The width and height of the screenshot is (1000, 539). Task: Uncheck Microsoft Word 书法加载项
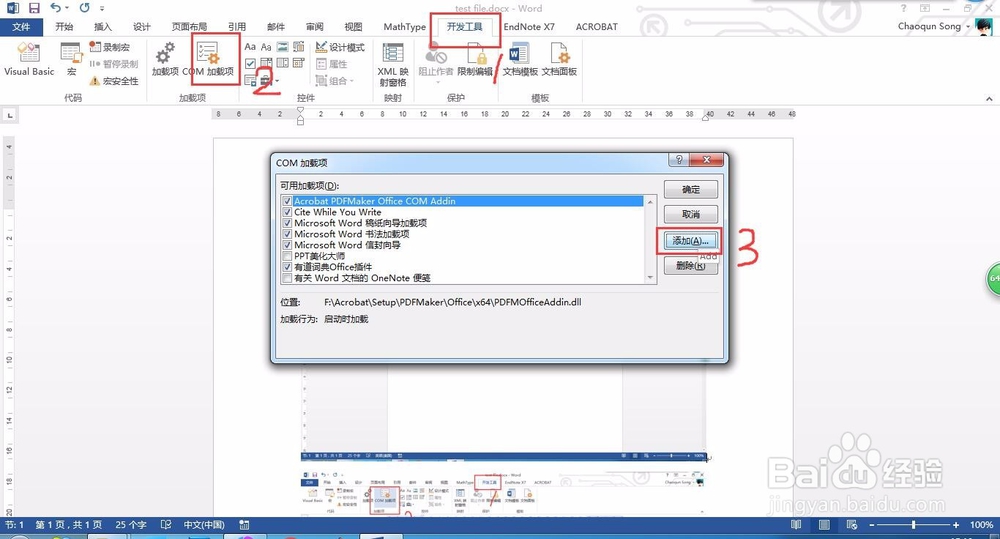(287, 234)
